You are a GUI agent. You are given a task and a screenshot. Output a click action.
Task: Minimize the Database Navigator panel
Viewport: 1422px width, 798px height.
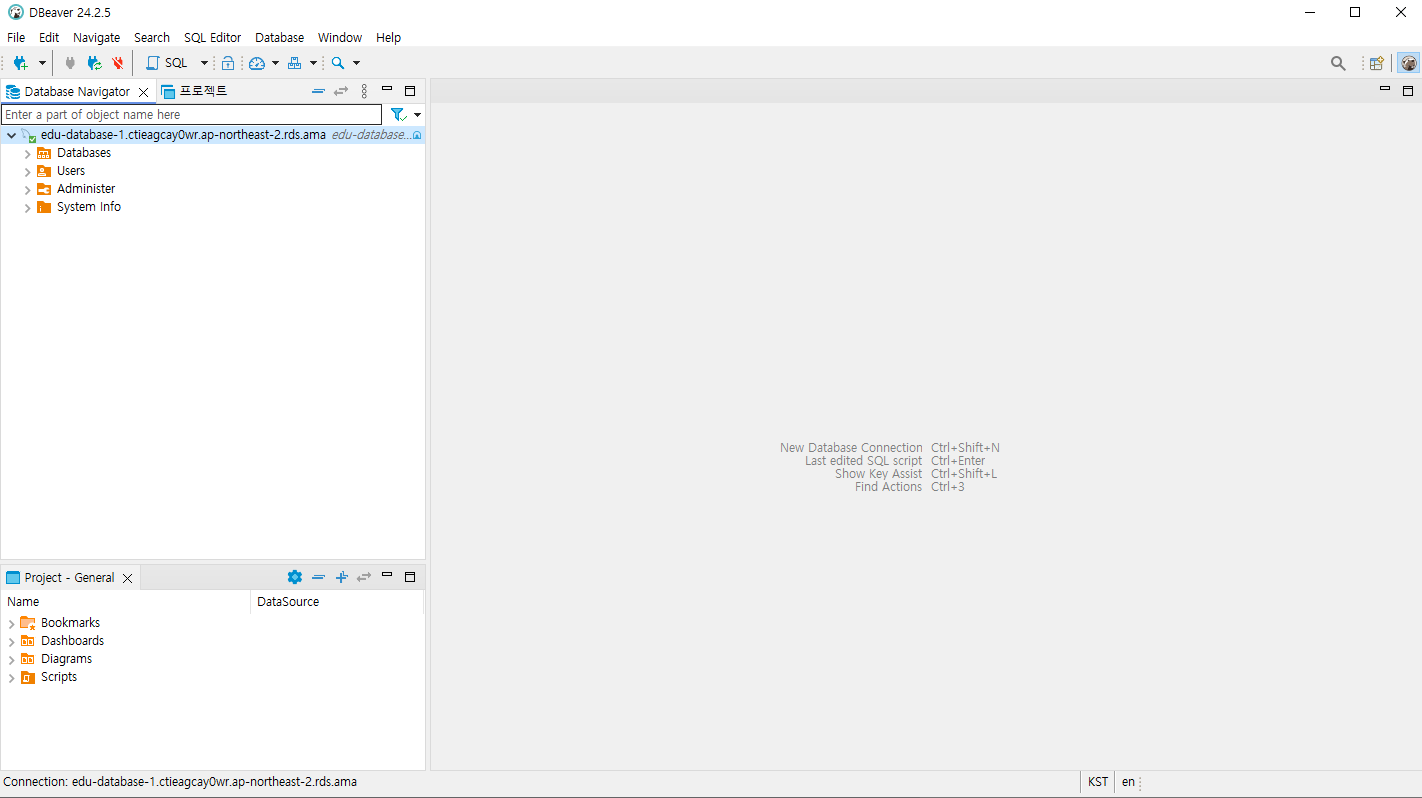[387, 90]
